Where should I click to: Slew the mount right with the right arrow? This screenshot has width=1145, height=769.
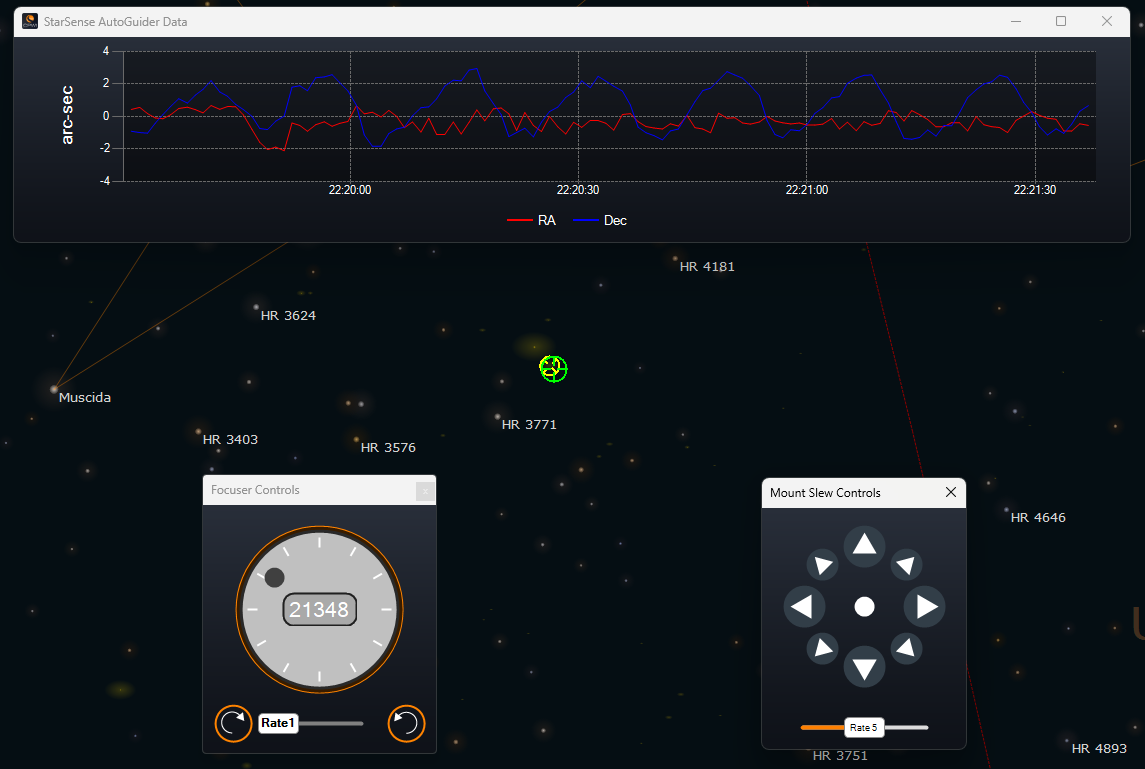(x=925, y=606)
